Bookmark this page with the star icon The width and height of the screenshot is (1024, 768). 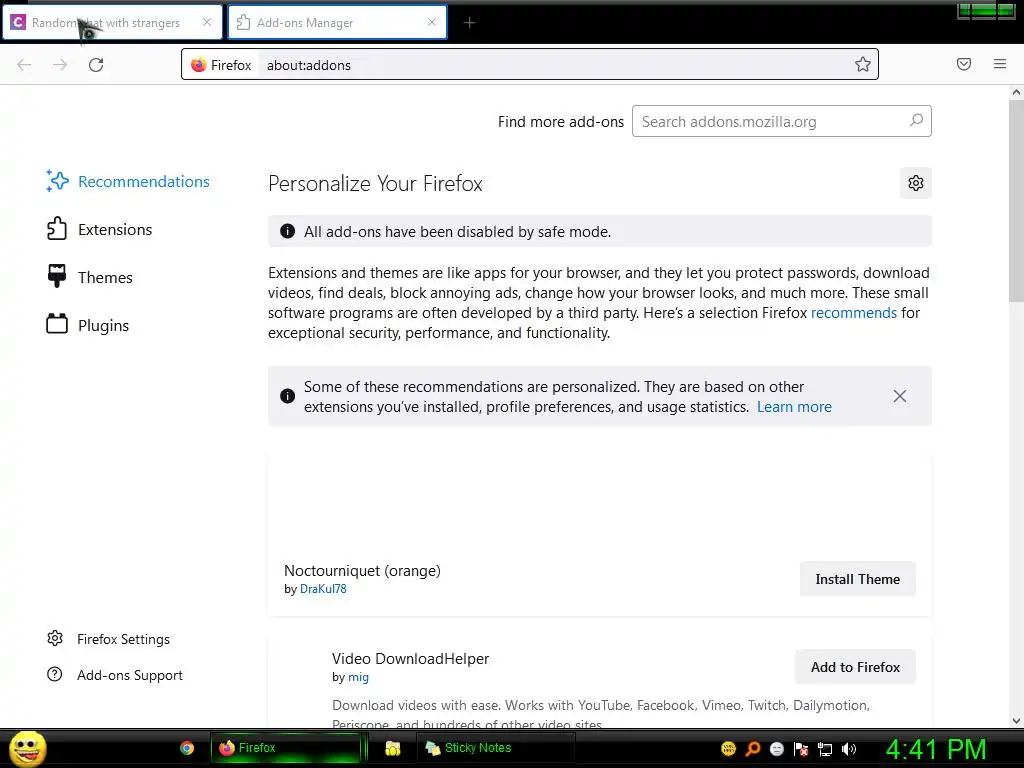[x=863, y=64]
